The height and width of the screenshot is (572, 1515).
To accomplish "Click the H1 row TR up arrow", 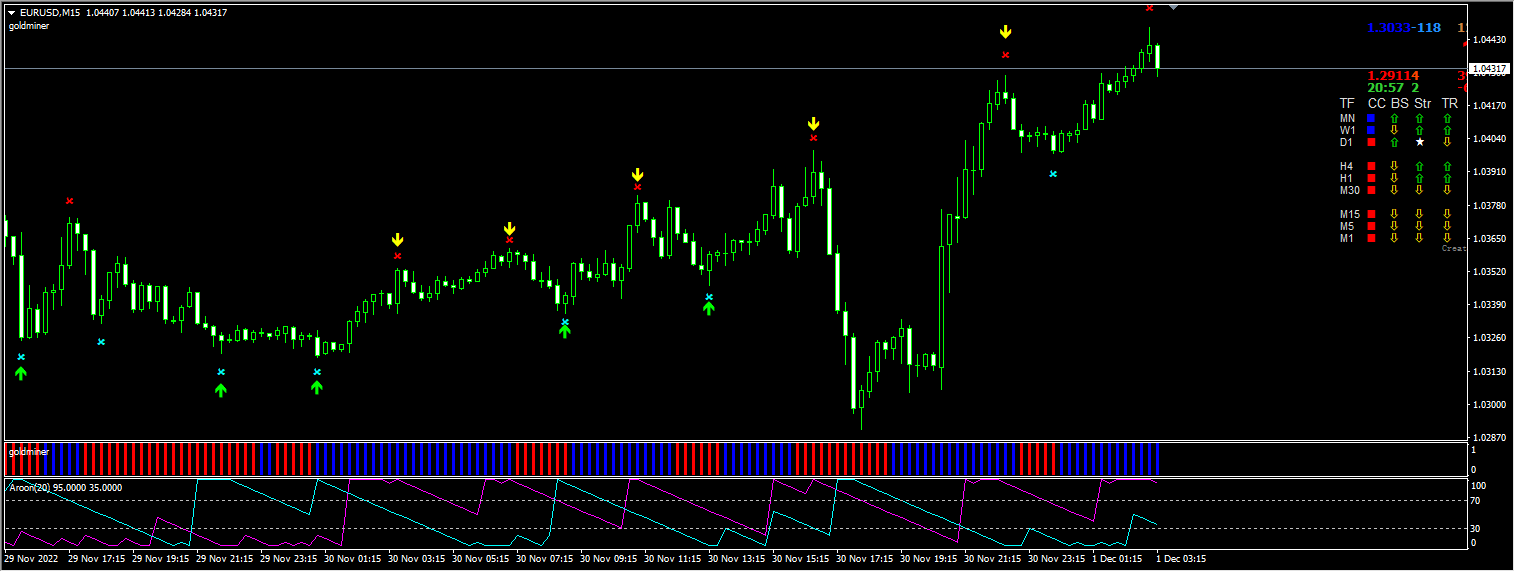I will (x=1447, y=178).
